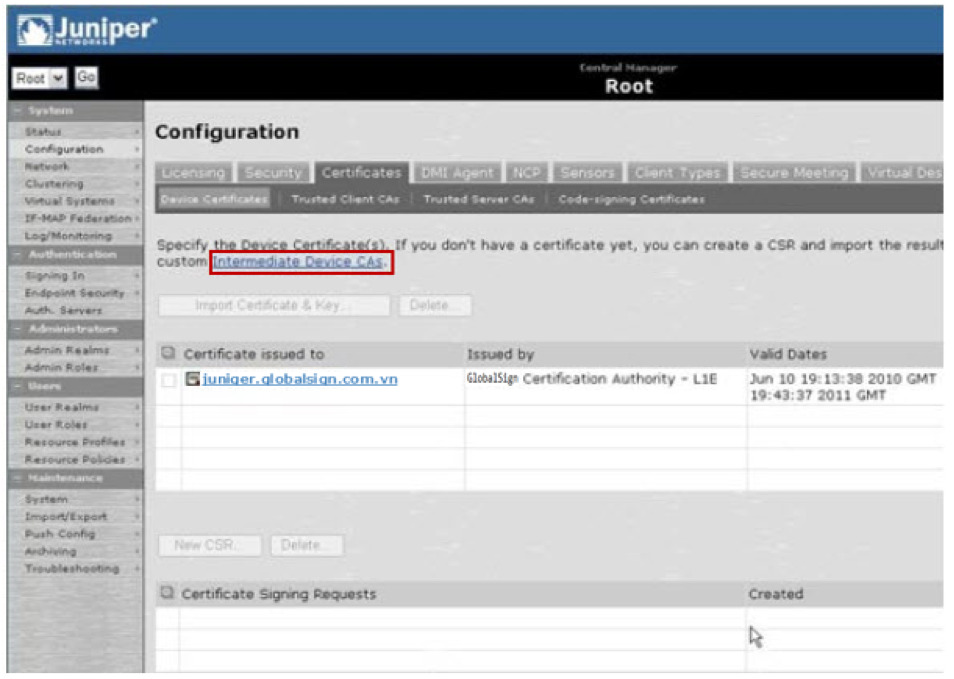
Task: Click the Valid Dates column header
Action: point(788,354)
